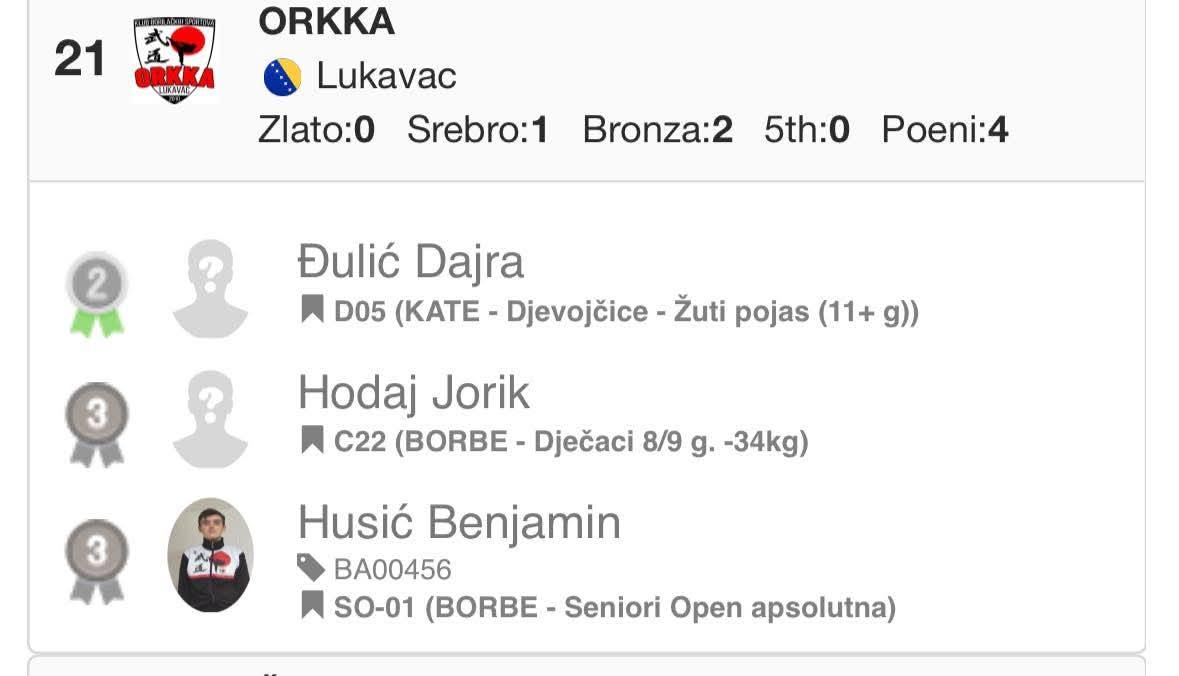Click the ORKKA club logo
The height and width of the screenshot is (676, 1179).
tap(175, 60)
